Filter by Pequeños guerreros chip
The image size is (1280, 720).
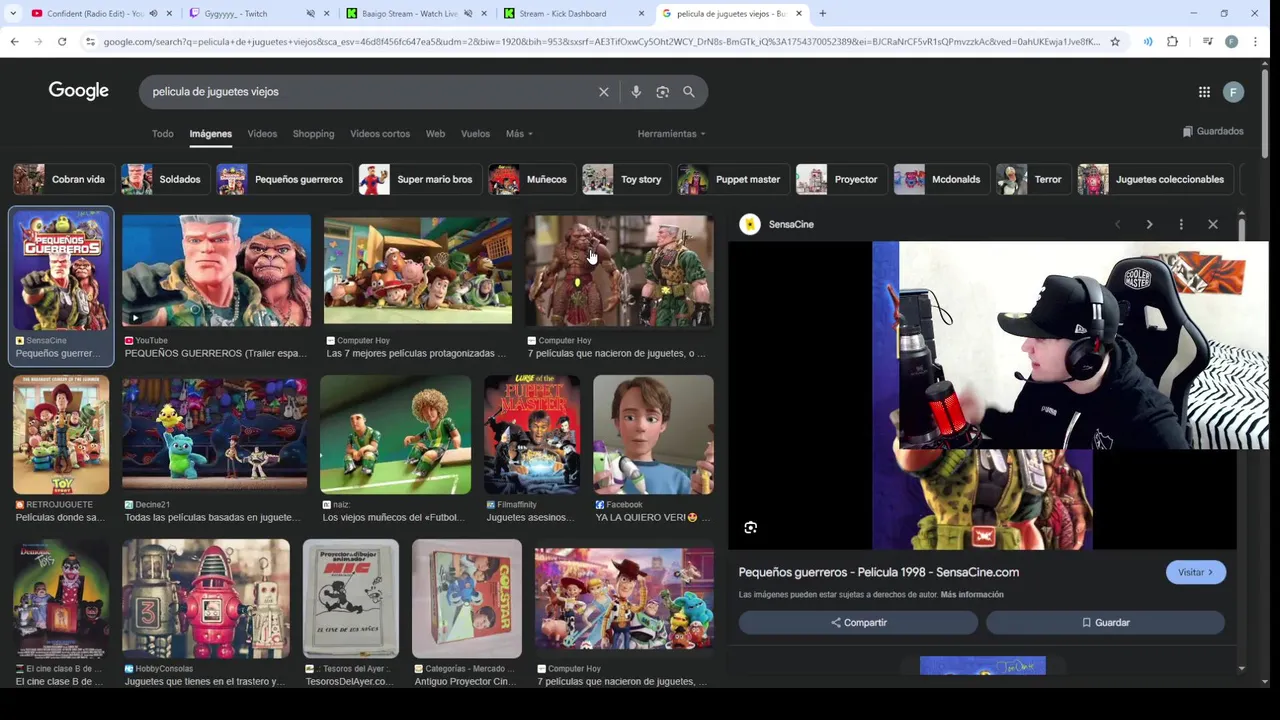coord(284,179)
